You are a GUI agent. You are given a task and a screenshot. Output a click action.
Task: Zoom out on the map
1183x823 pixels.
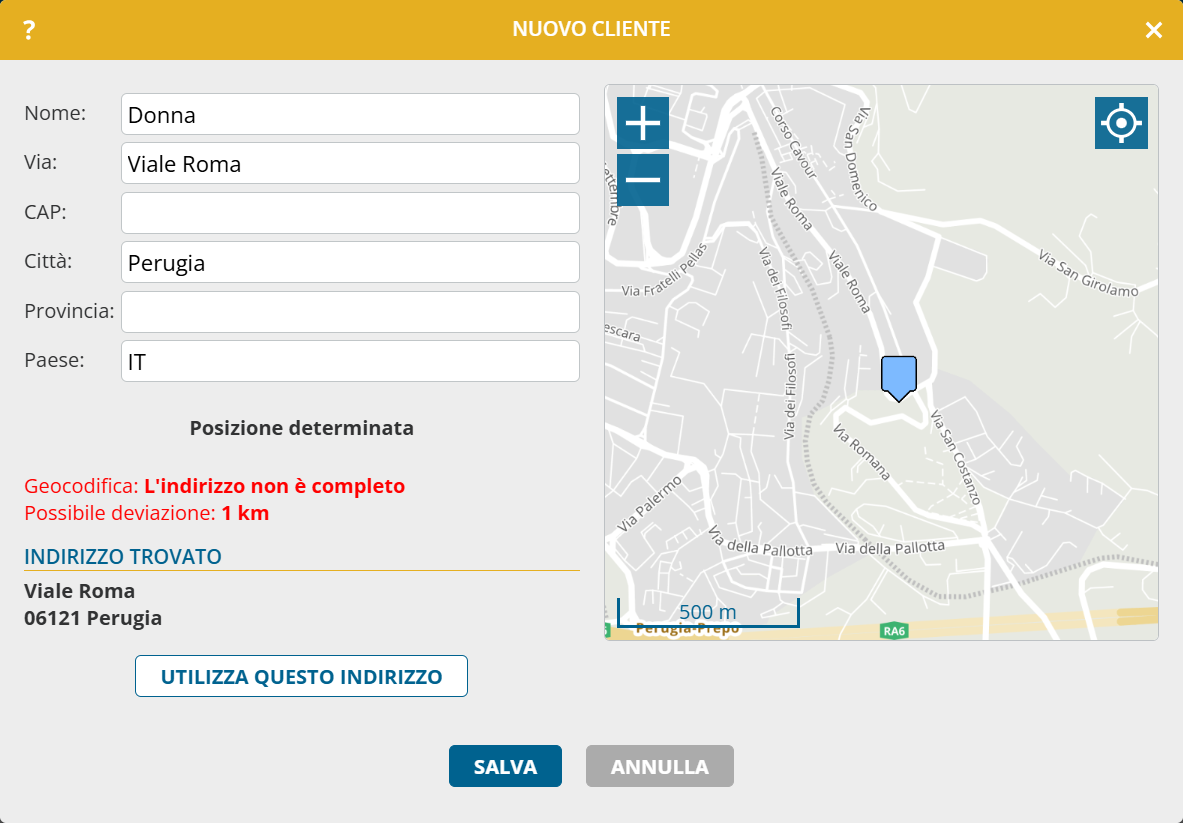[x=642, y=180]
